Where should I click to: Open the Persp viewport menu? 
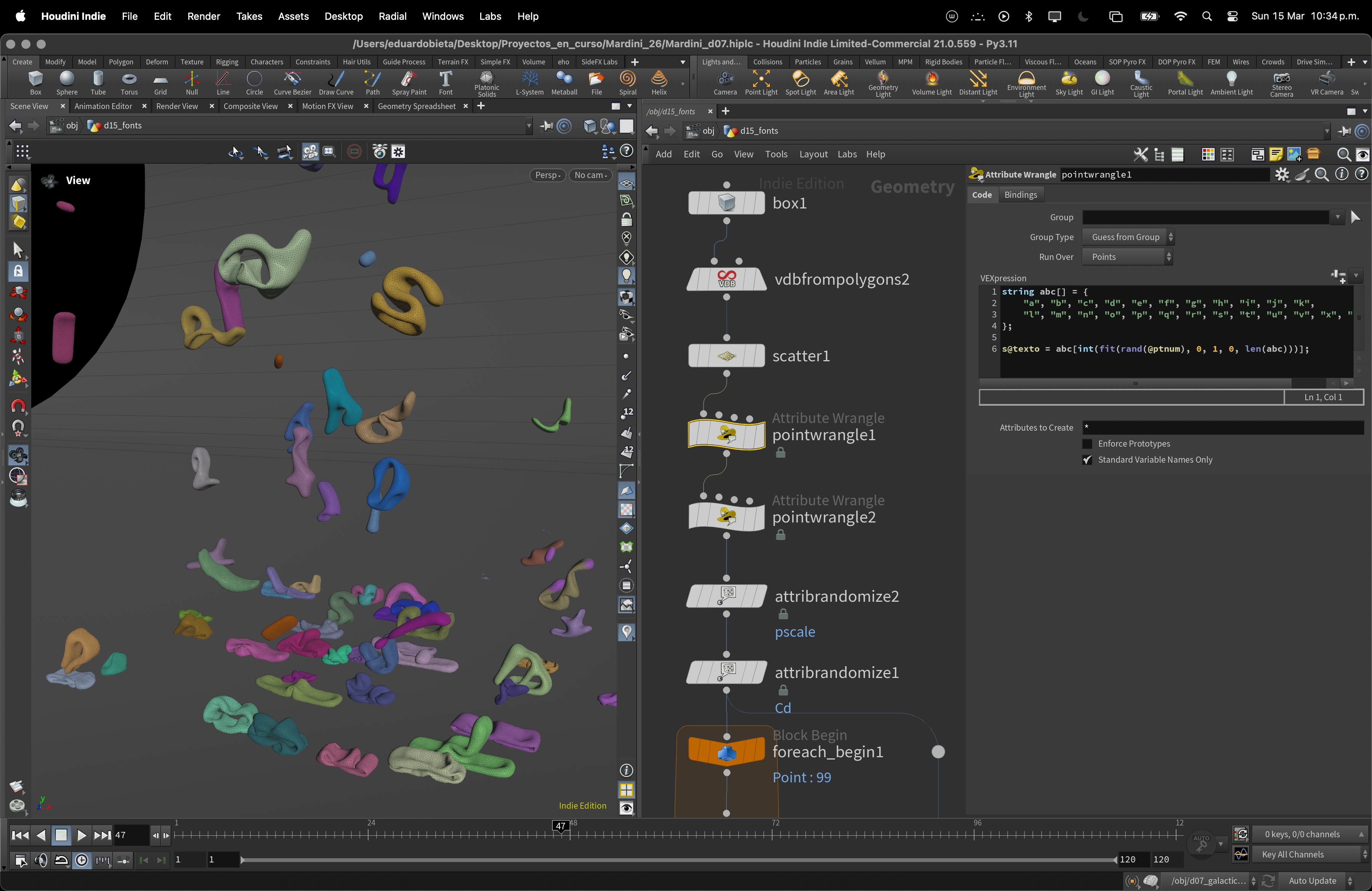[x=547, y=175]
